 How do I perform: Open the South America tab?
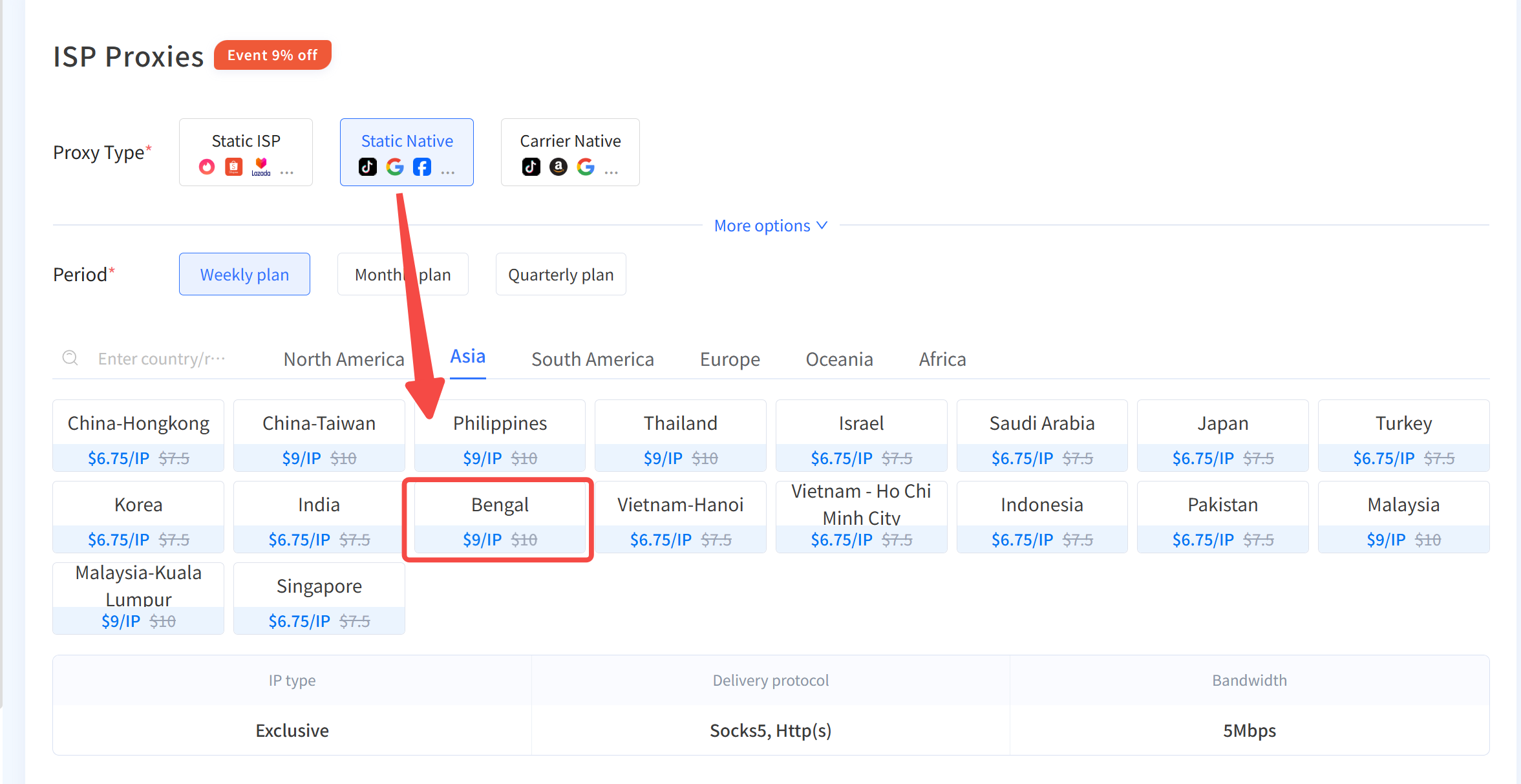593,359
